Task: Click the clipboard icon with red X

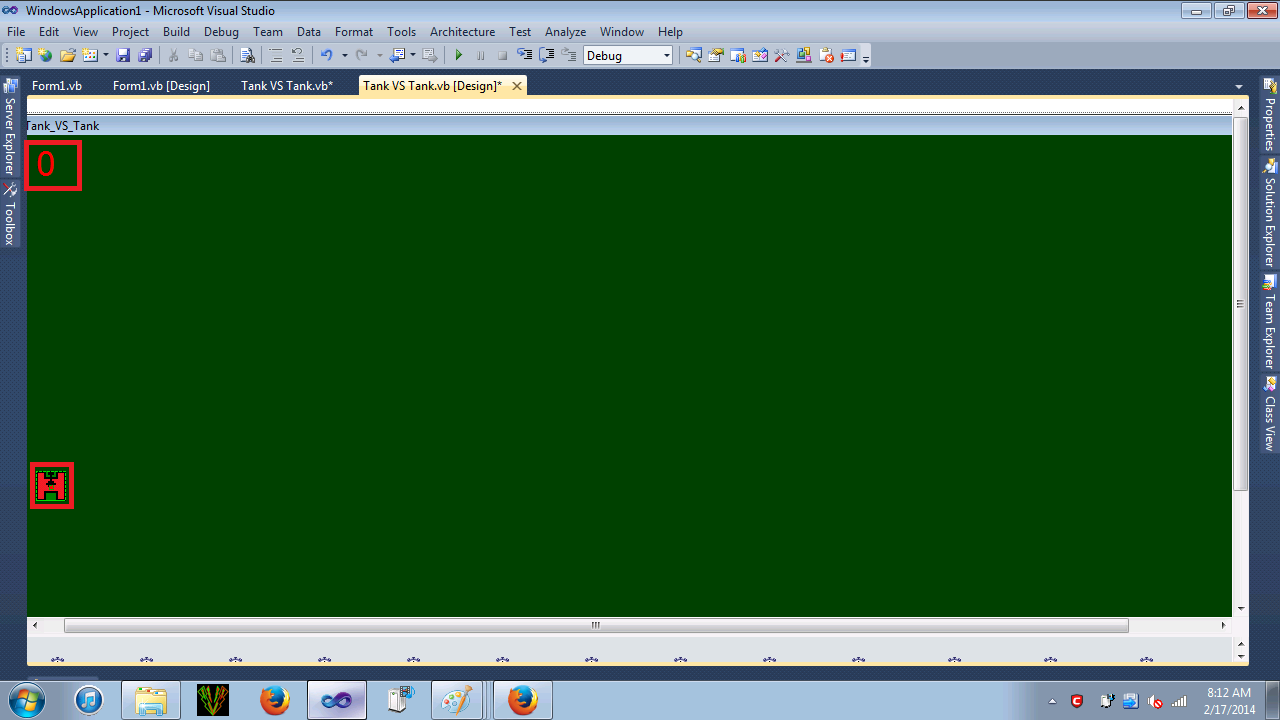Action: click(827, 56)
